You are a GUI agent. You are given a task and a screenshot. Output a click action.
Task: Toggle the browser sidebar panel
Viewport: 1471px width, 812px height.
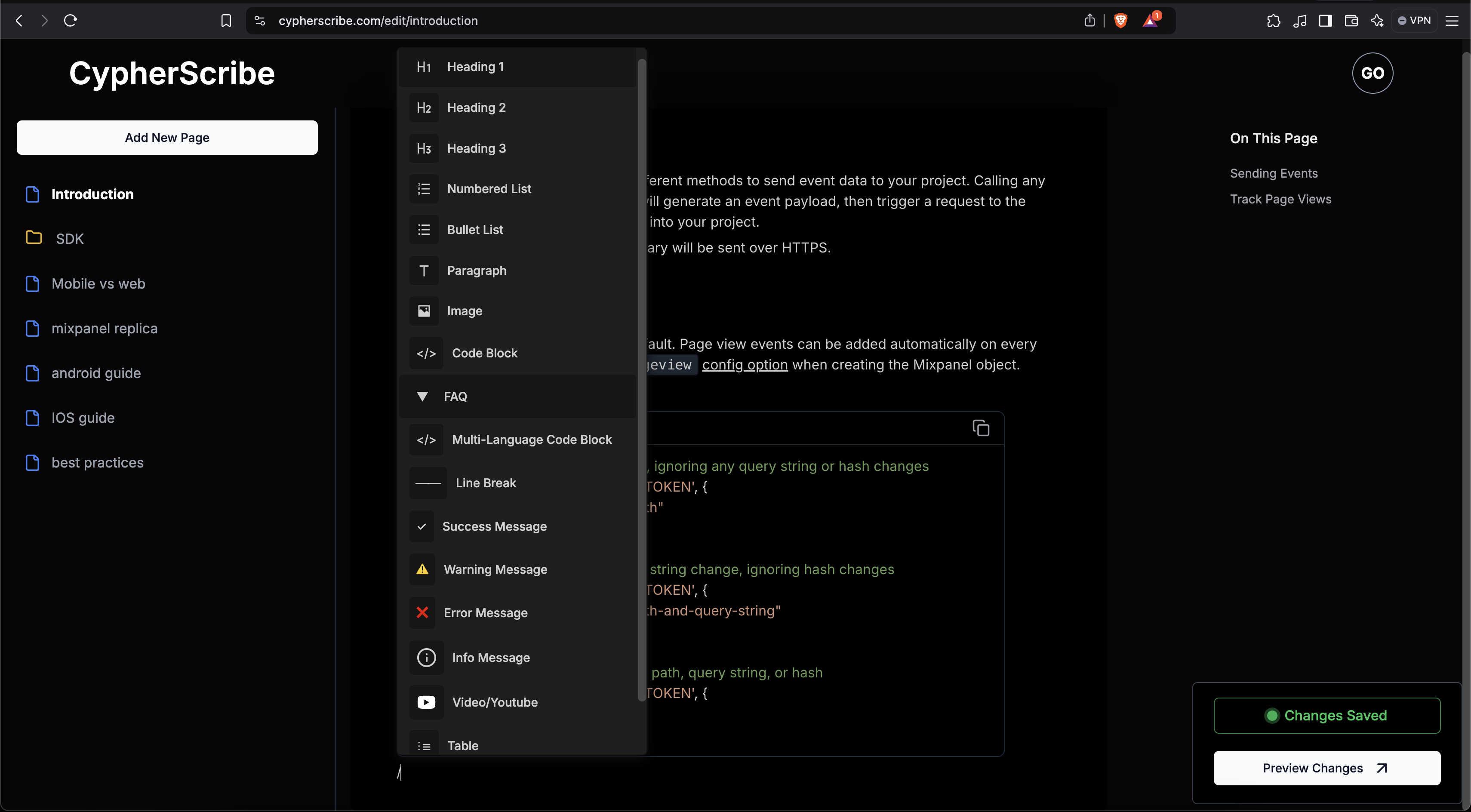pos(1325,21)
